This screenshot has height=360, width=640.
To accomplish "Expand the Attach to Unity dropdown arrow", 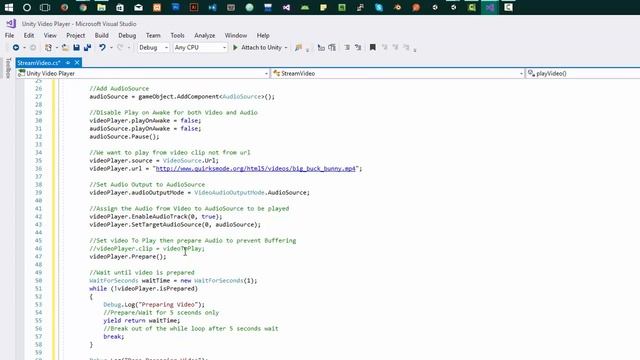I will [286, 48].
